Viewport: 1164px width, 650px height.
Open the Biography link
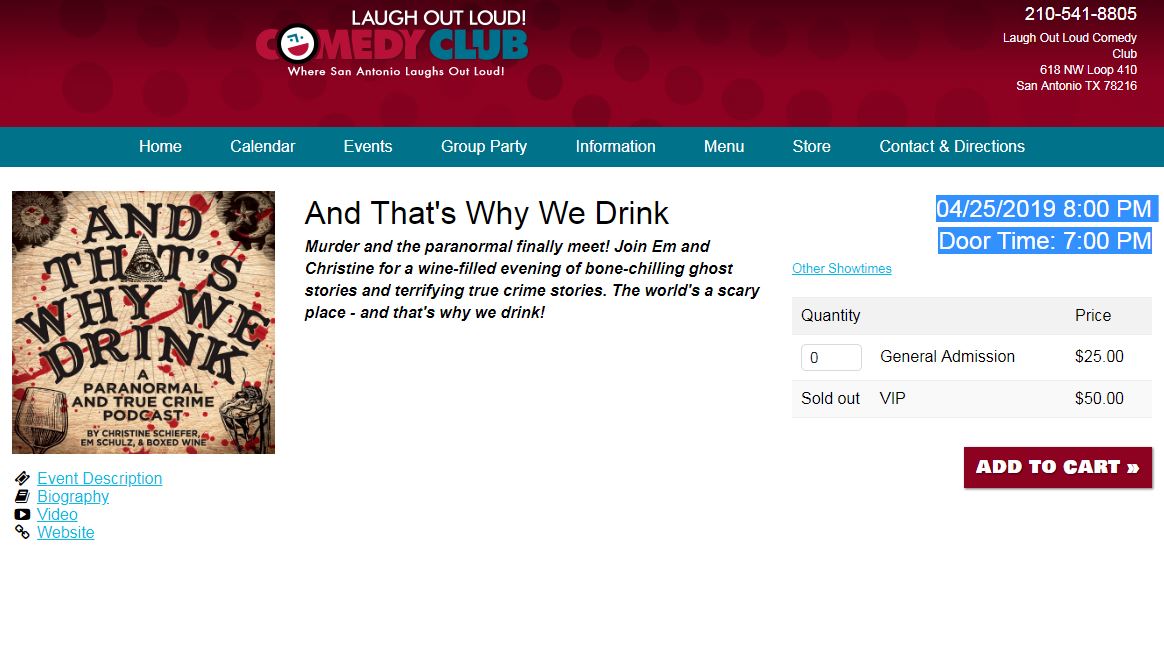tap(73, 496)
